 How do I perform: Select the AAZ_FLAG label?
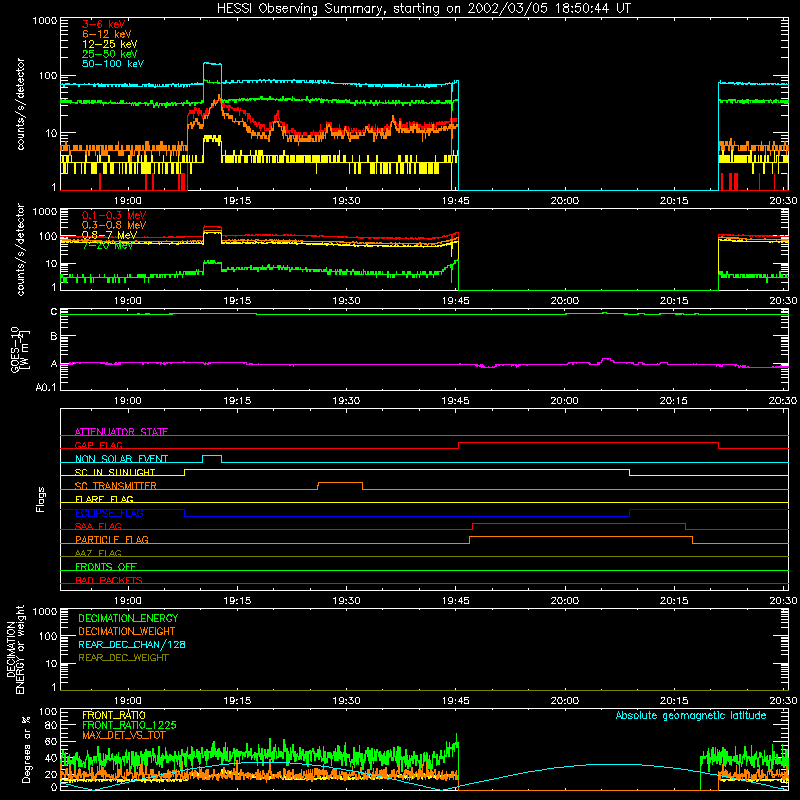tap(98, 553)
